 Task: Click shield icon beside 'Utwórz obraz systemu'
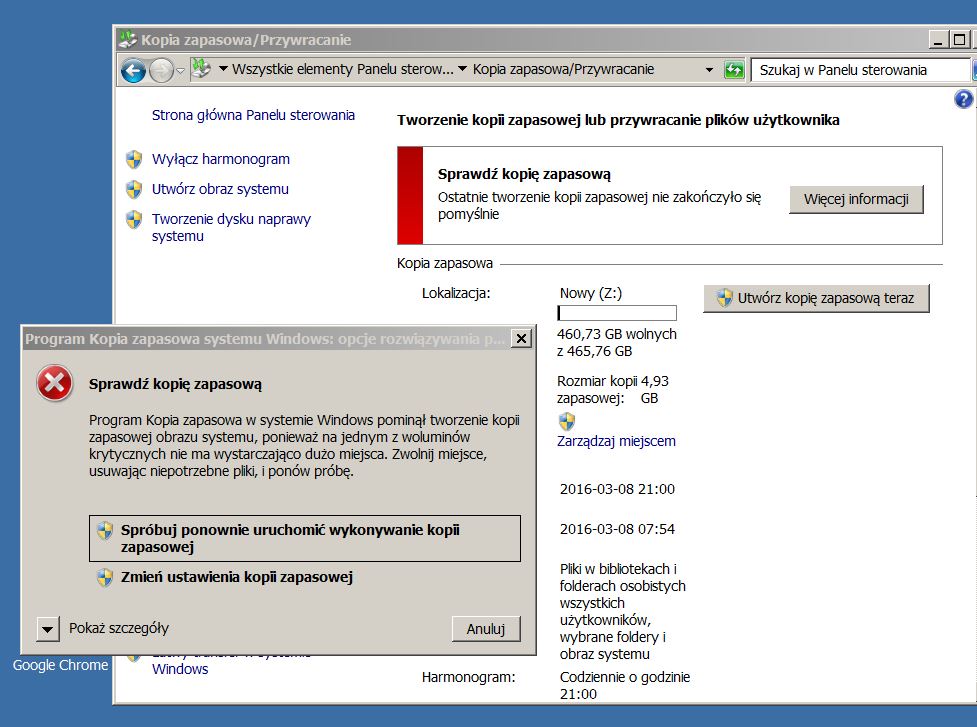click(x=134, y=189)
